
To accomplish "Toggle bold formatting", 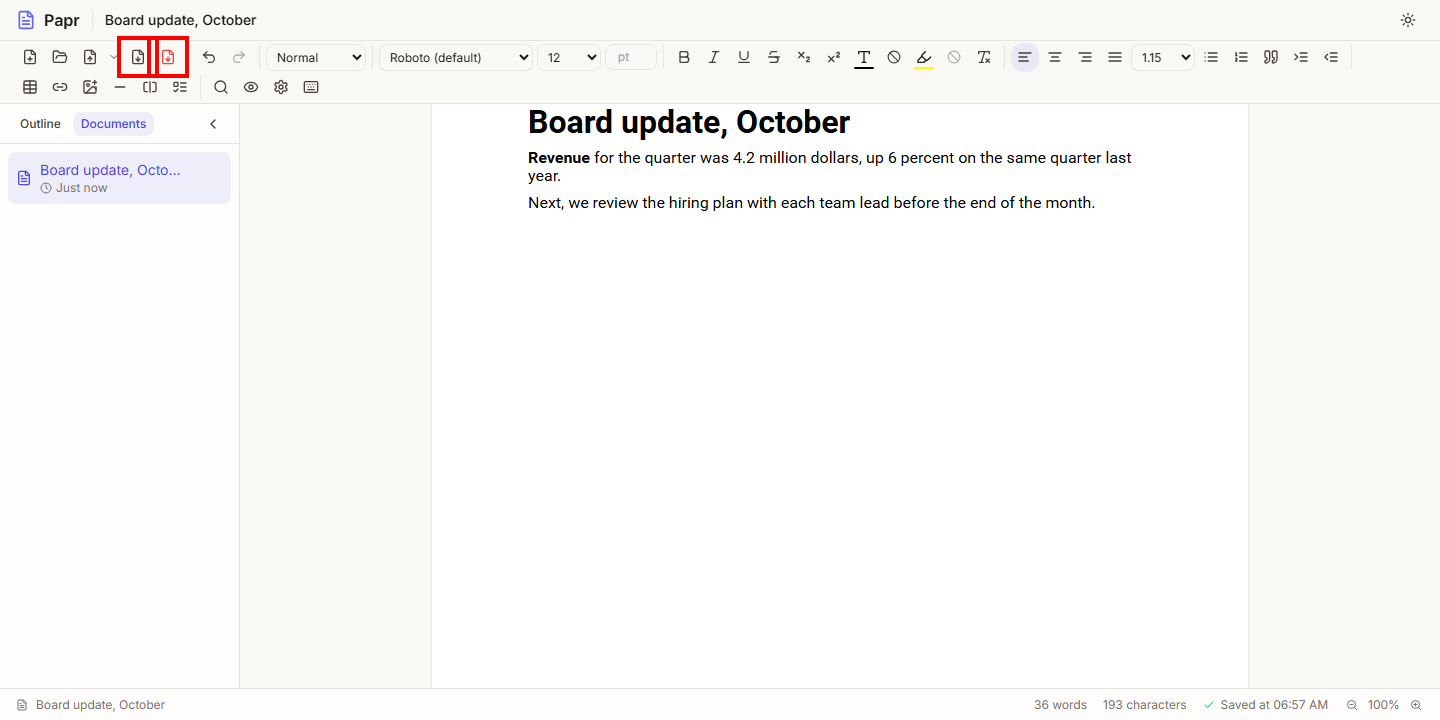I will coord(684,57).
